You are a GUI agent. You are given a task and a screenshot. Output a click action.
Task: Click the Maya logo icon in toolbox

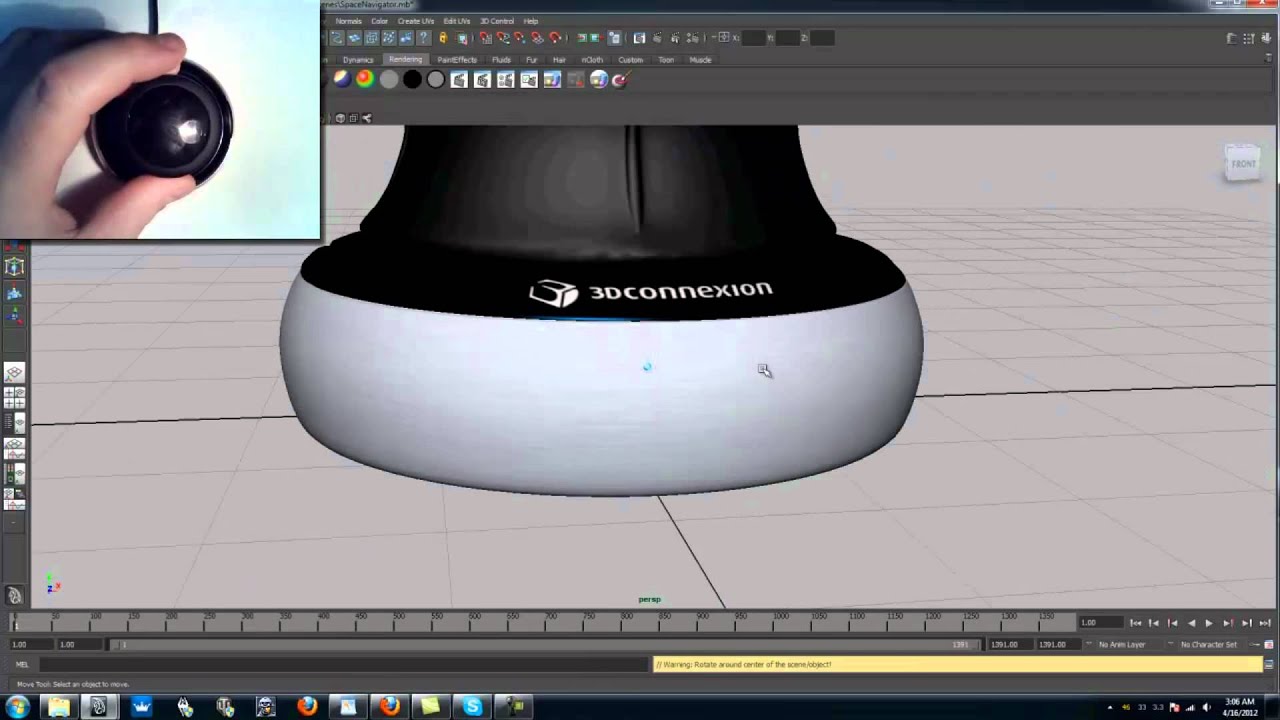(14, 595)
